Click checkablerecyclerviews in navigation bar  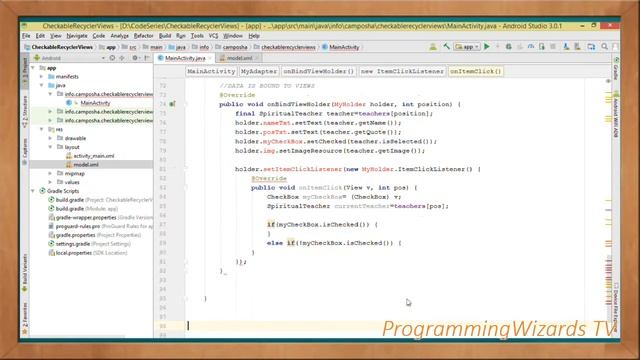(x=288, y=47)
